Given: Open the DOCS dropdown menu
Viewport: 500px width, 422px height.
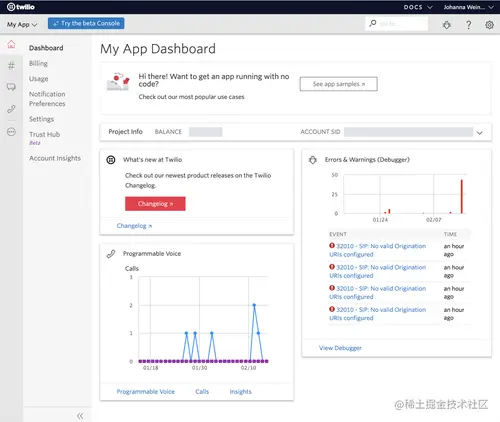Looking at the screenshot, I should click(x=418, y=7).
